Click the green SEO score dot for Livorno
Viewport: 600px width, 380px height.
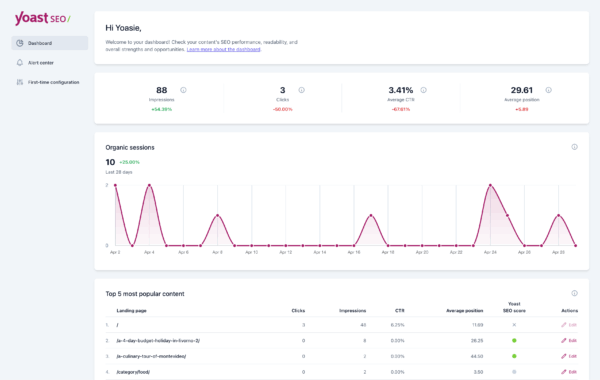point(514,340)
